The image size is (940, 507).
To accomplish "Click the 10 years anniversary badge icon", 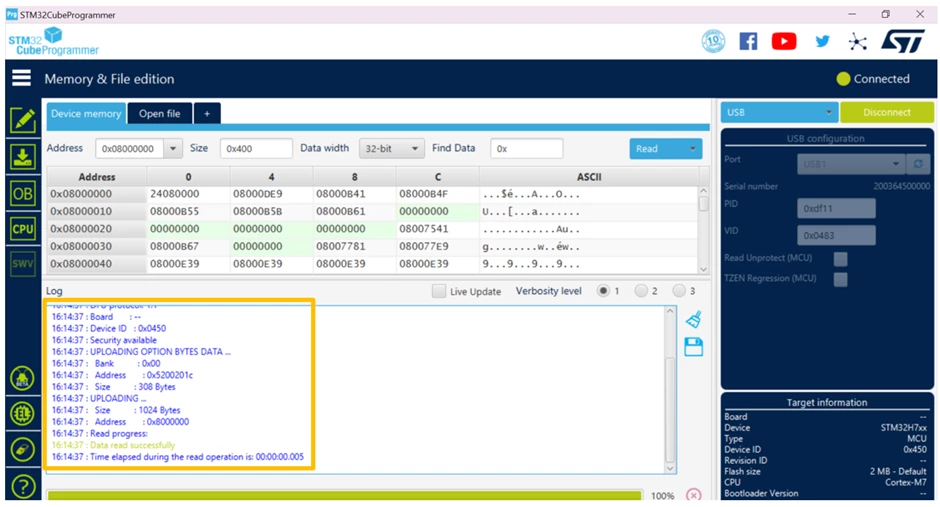I will [713, 41].
